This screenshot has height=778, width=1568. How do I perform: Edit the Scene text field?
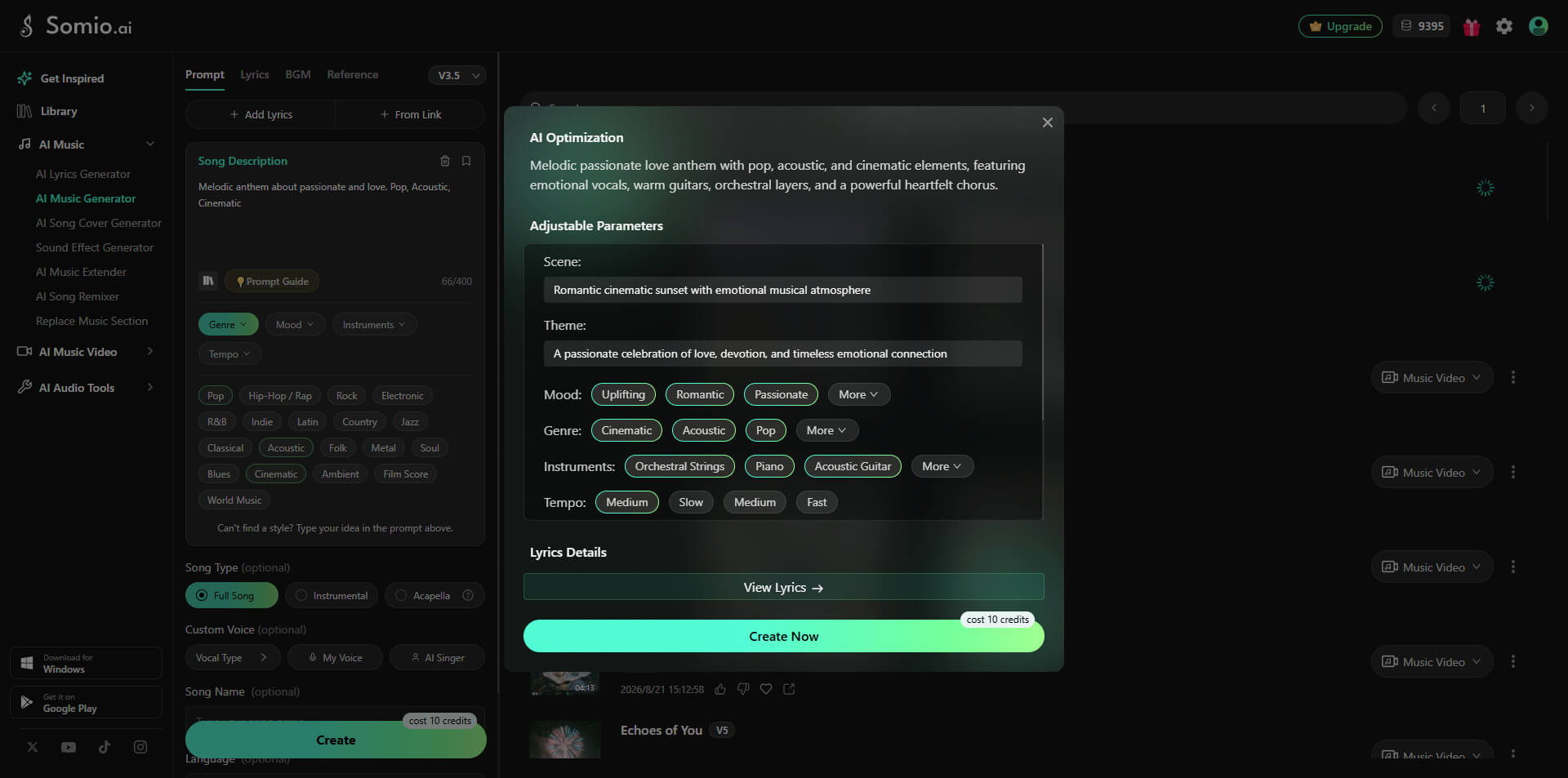pyautogui.click(x=782, y=290)
